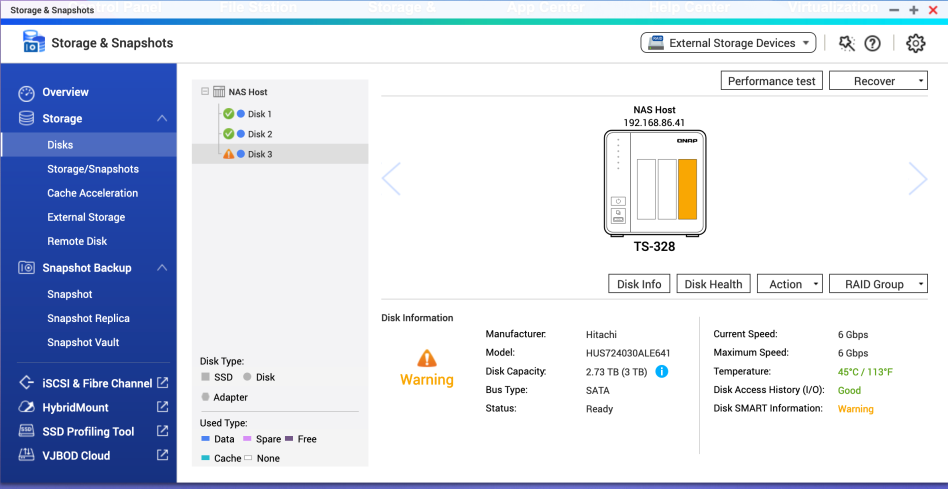
Task: Select Disks in the sidebar
Action: [88, 145]
